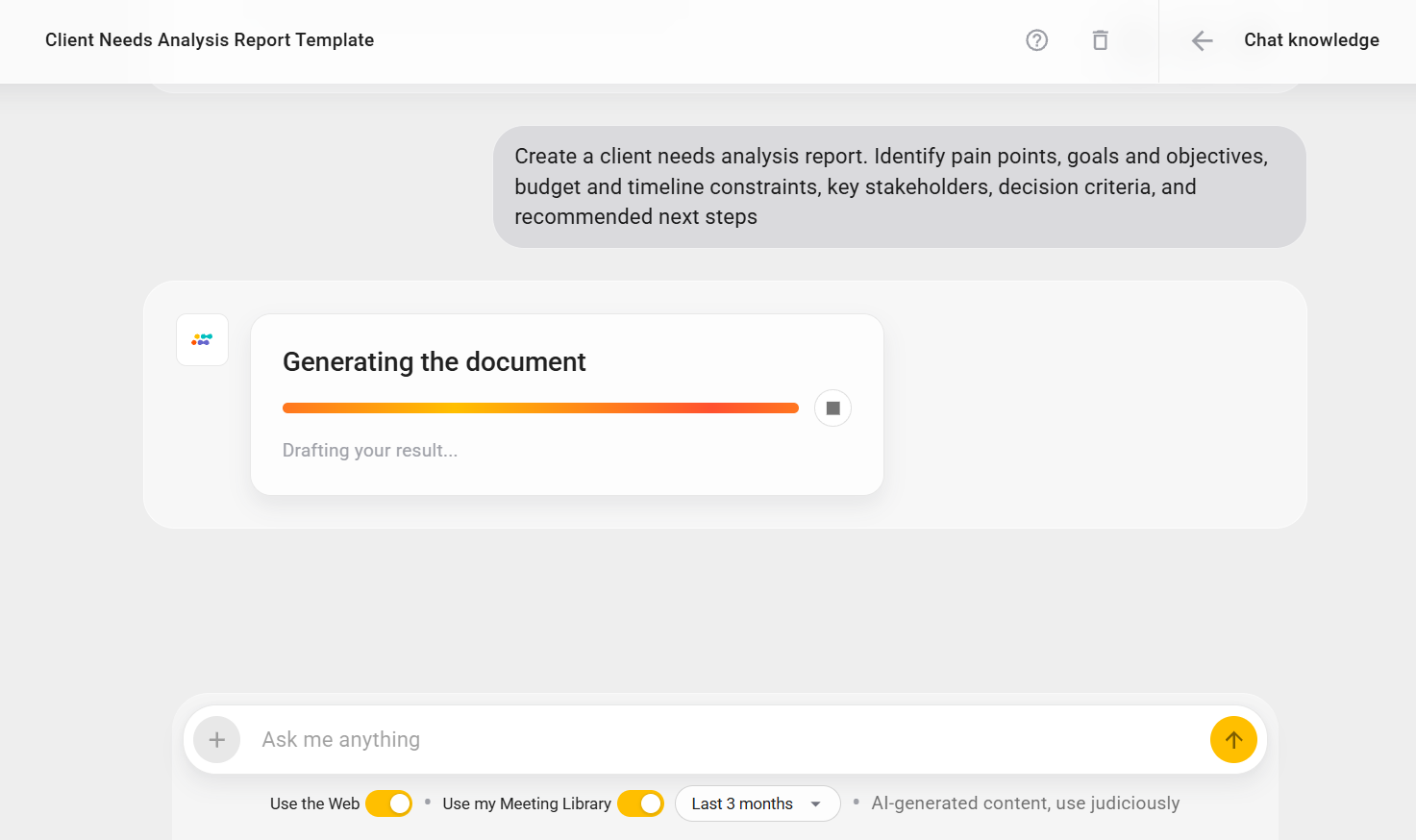Viewport: 1416px width, 840px height.
Task: Collapse the Last 3 months selector
Action: 757,803
